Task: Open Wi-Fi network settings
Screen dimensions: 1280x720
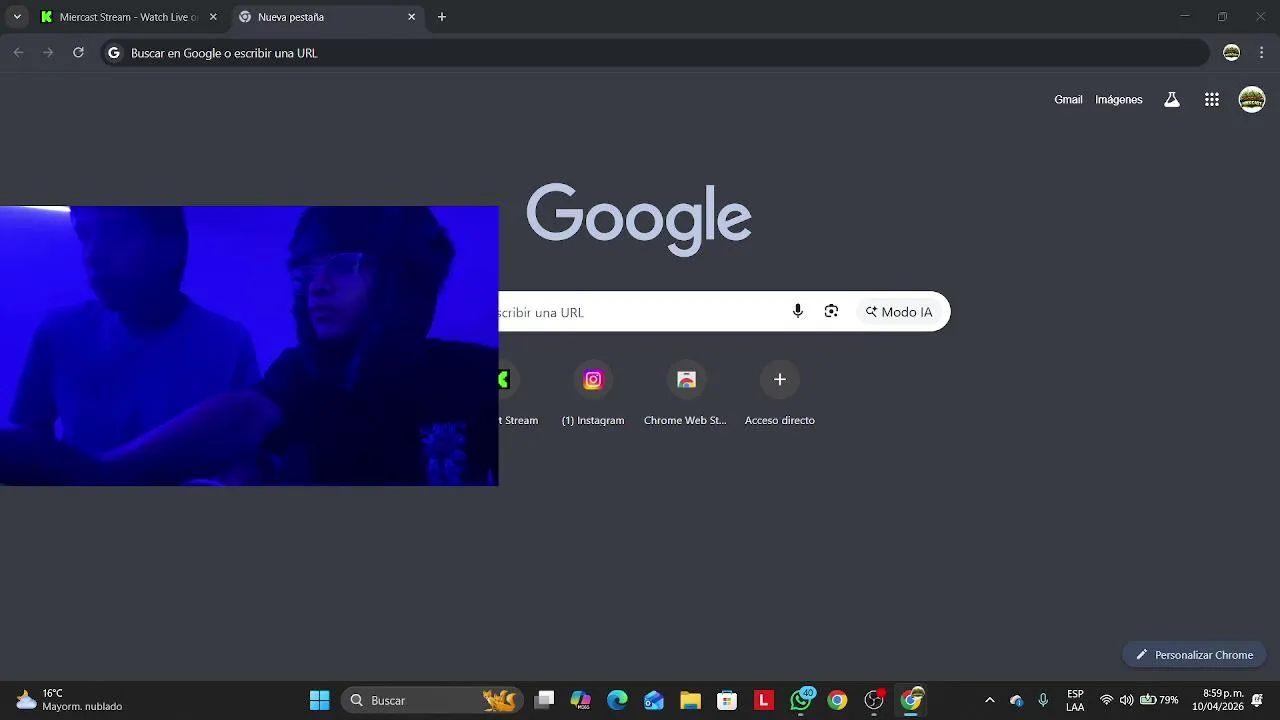Action: [1106, 700]
